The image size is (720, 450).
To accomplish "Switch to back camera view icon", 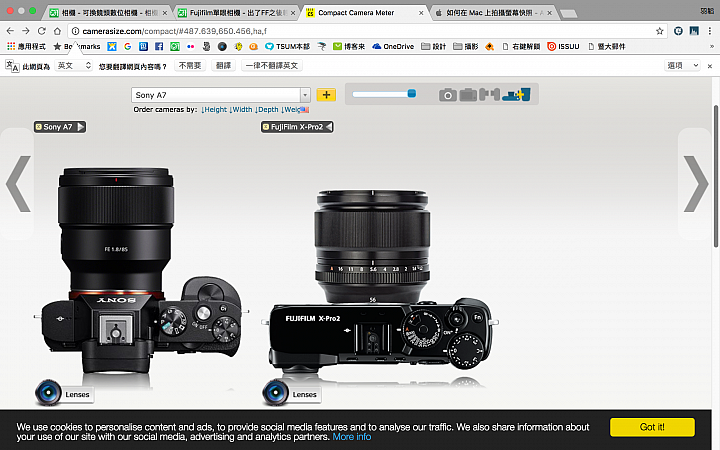I will [x=468, y=95].
